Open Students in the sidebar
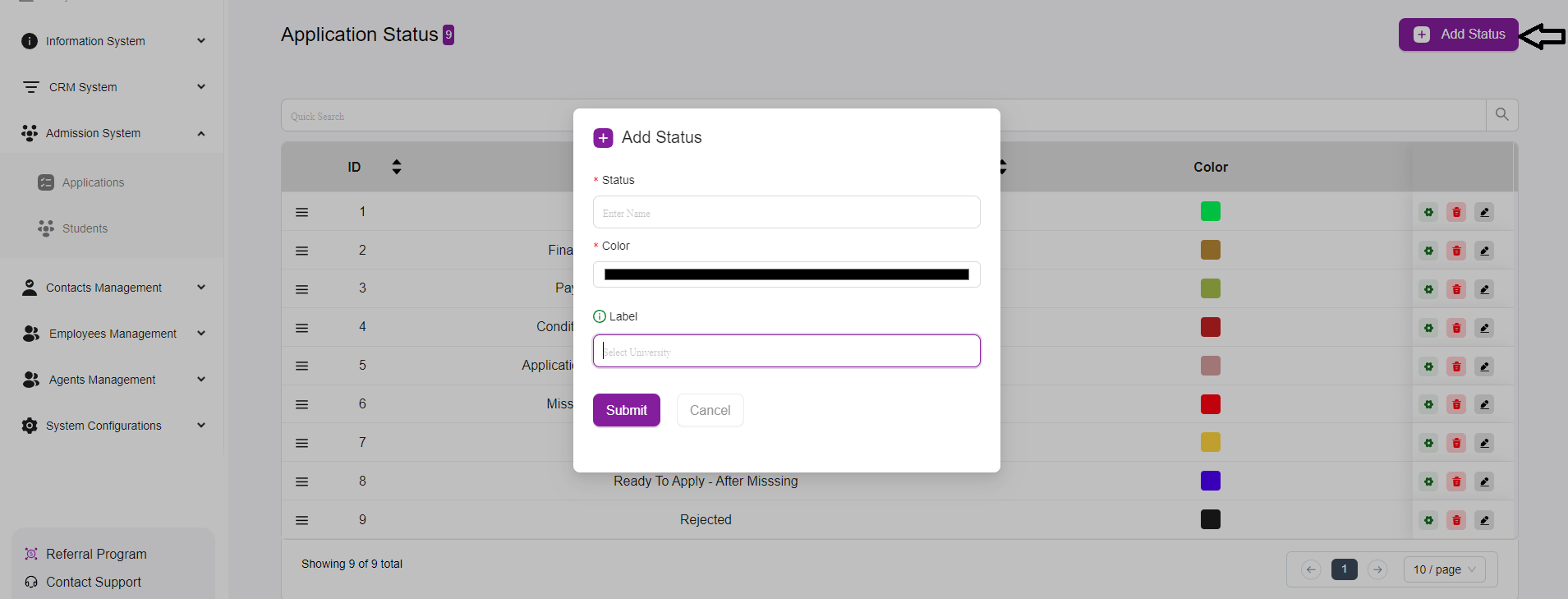 [85, 228]
